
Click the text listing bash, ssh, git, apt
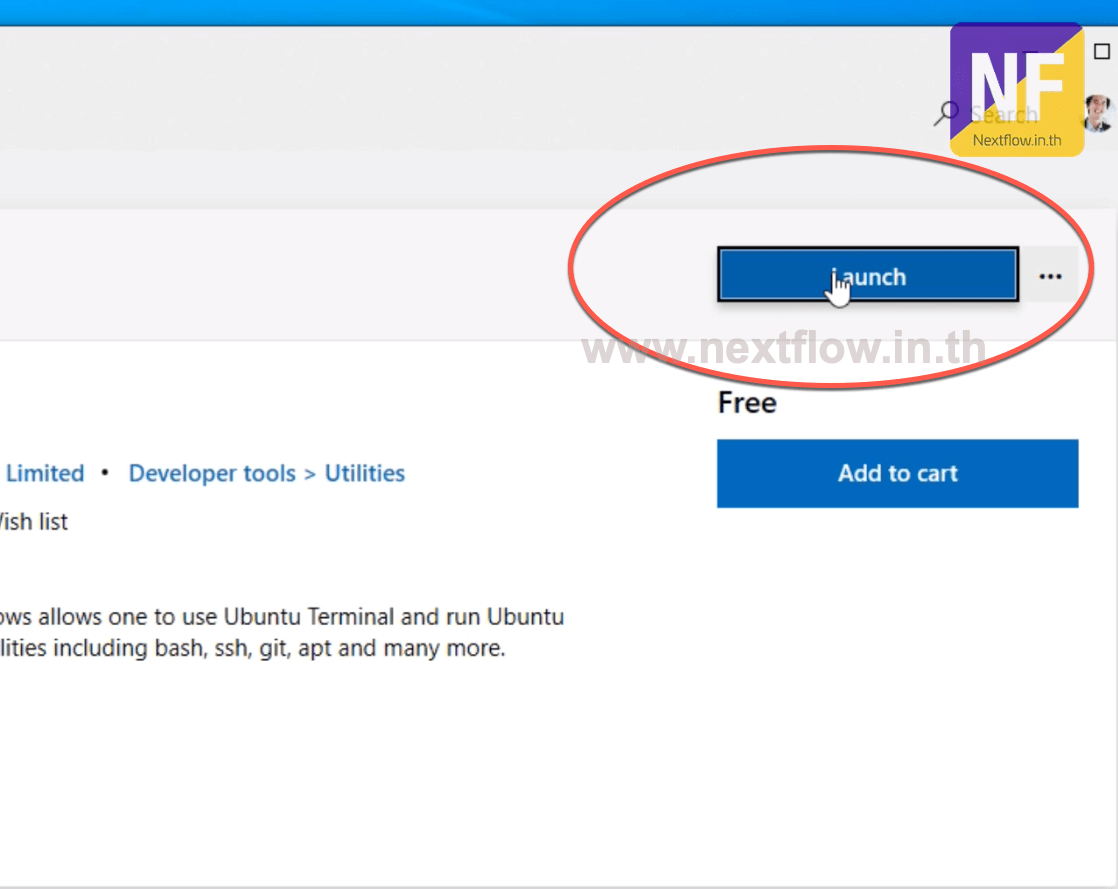tap(252, 648)
